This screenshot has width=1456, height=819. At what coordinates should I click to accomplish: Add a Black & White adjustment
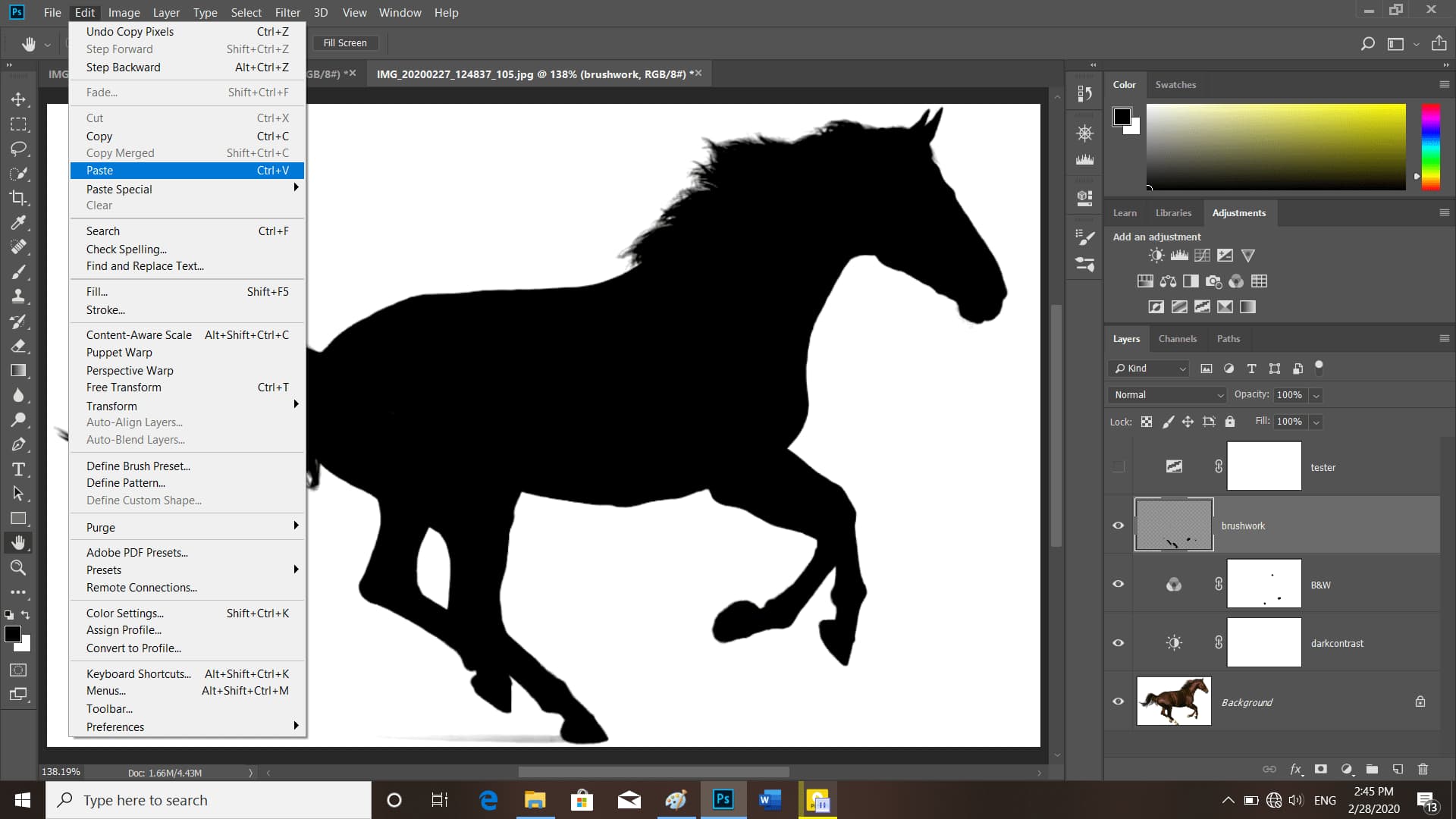coord(1191,281)
